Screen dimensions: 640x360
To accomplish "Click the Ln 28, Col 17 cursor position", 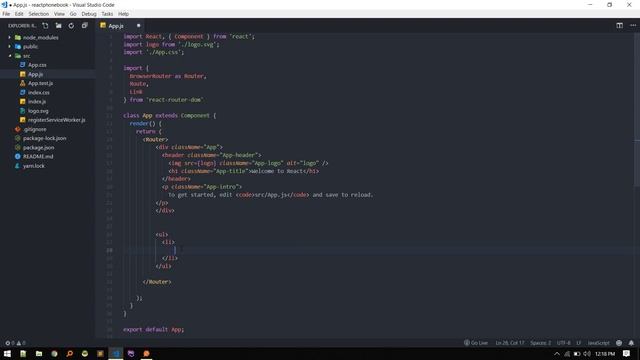I will [509, 343].
